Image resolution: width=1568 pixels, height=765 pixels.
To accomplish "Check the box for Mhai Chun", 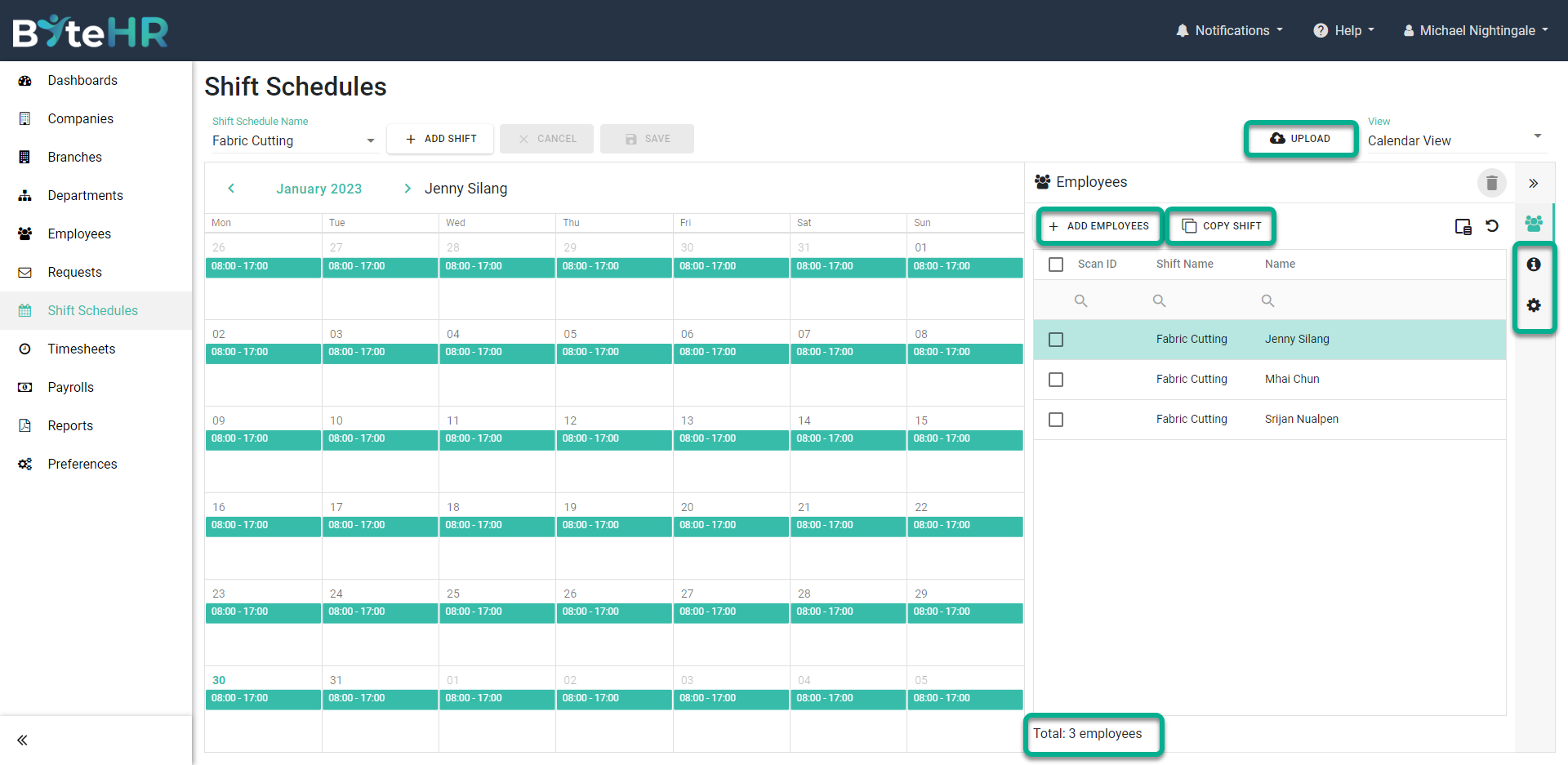I will [1056, 380].
